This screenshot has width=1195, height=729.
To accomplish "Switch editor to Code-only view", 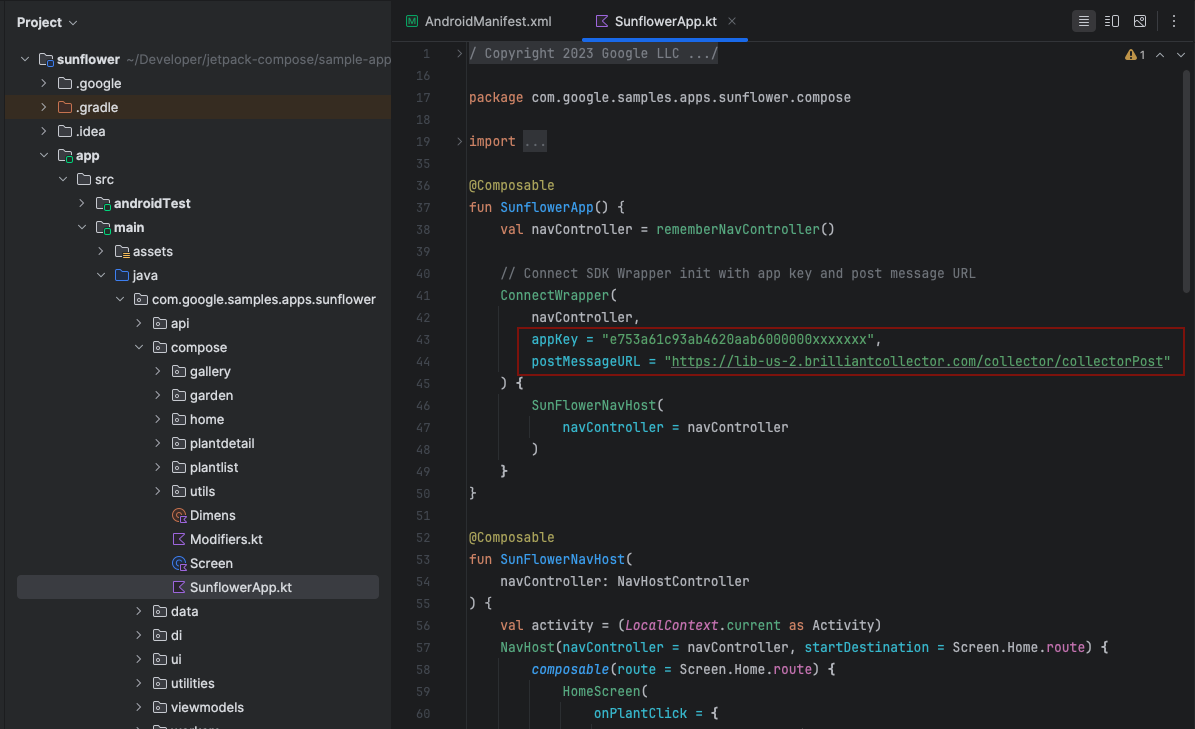I will tap(1083, 21).
